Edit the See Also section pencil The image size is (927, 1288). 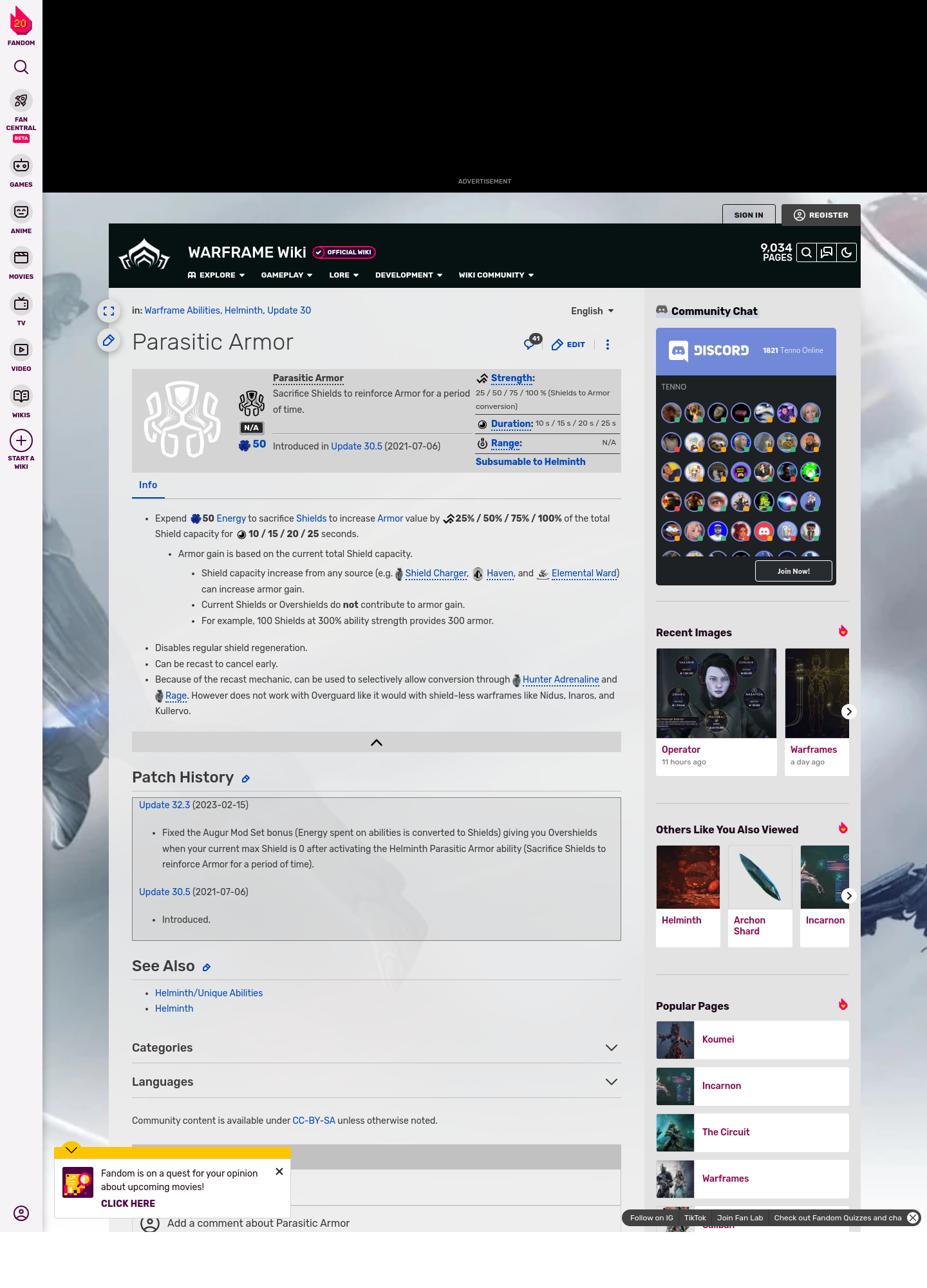click(x=207, y=968)
